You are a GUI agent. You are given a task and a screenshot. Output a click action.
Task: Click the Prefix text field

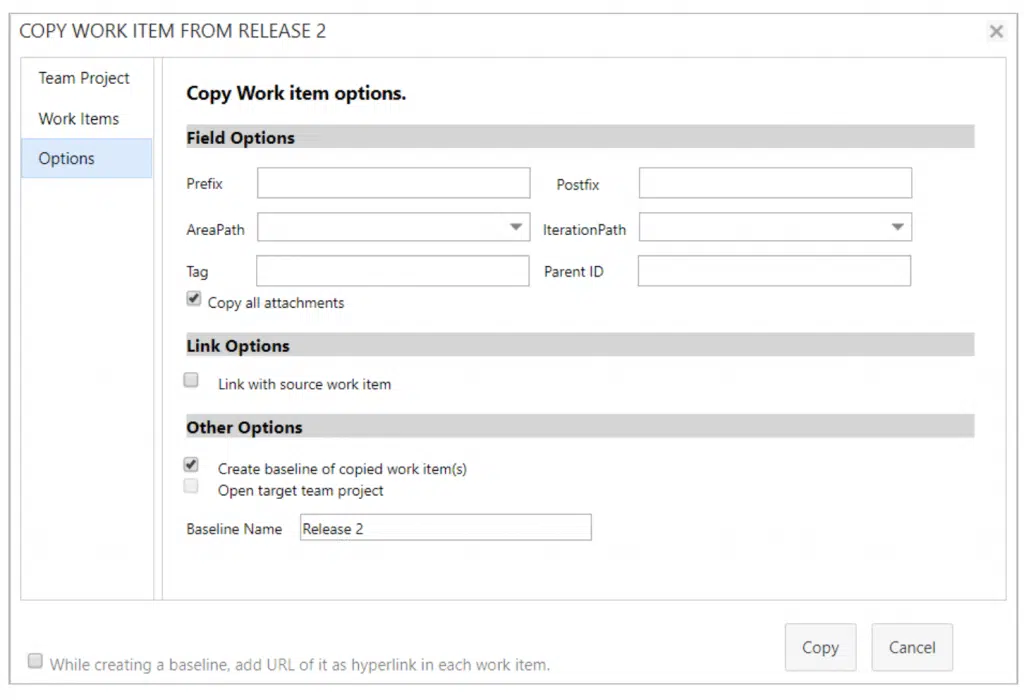pyautogui.click(x=393, y=184)
